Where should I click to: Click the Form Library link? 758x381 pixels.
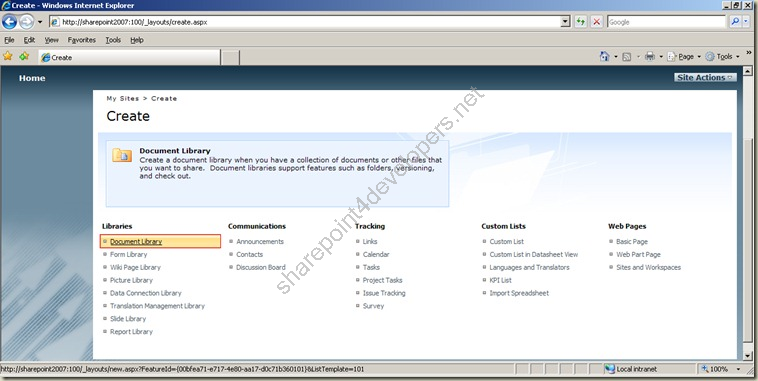click(x=128, y=254)
